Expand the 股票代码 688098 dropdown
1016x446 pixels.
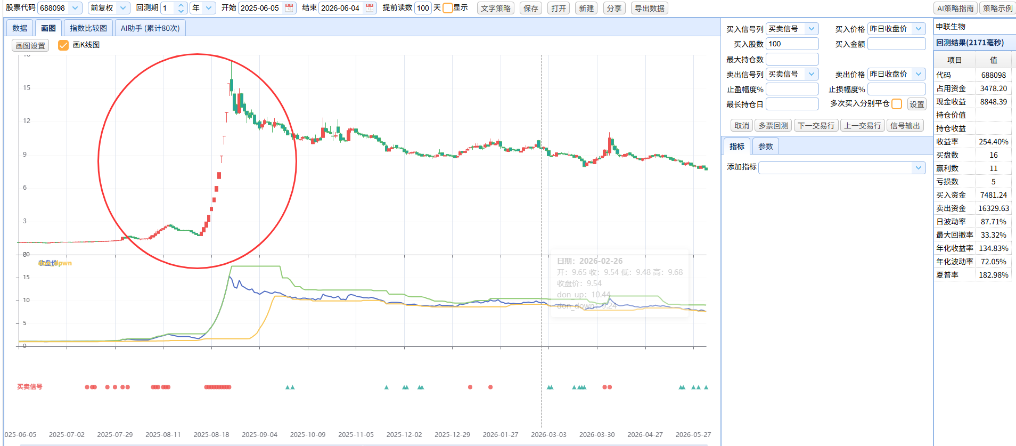coord(75,8)
